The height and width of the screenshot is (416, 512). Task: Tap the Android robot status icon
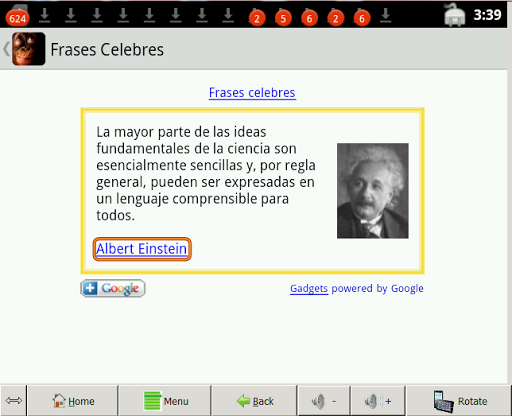454,15
